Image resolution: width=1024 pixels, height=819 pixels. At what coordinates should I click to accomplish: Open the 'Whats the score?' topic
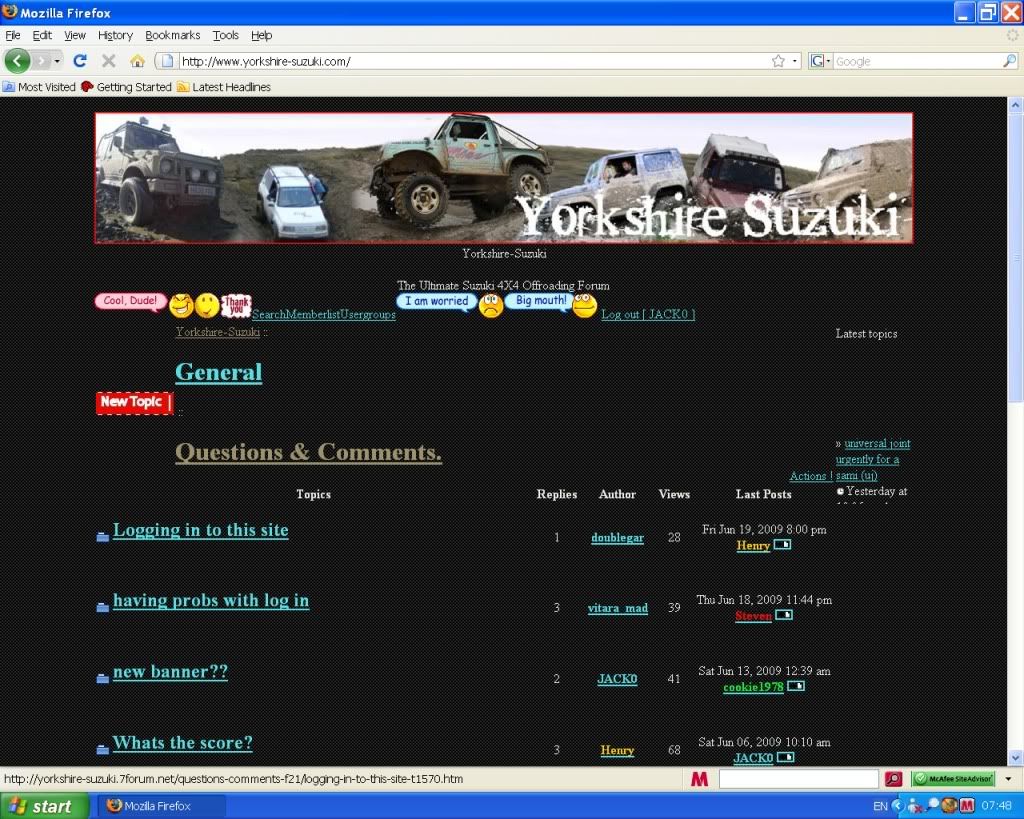182,743
